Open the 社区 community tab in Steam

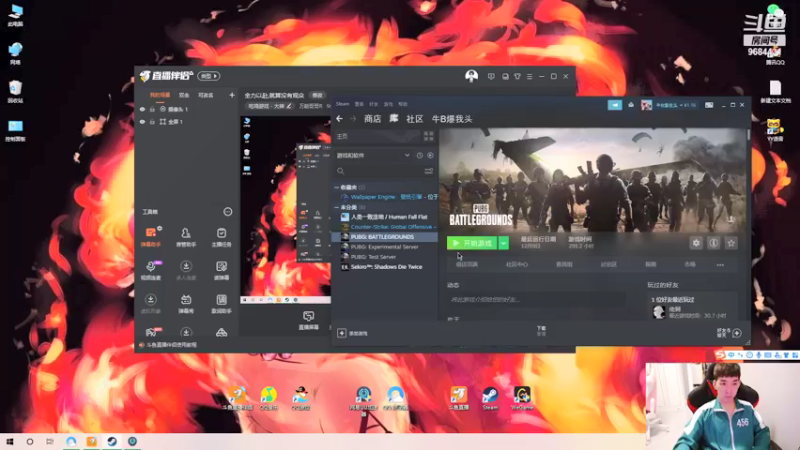coord(414,119)
